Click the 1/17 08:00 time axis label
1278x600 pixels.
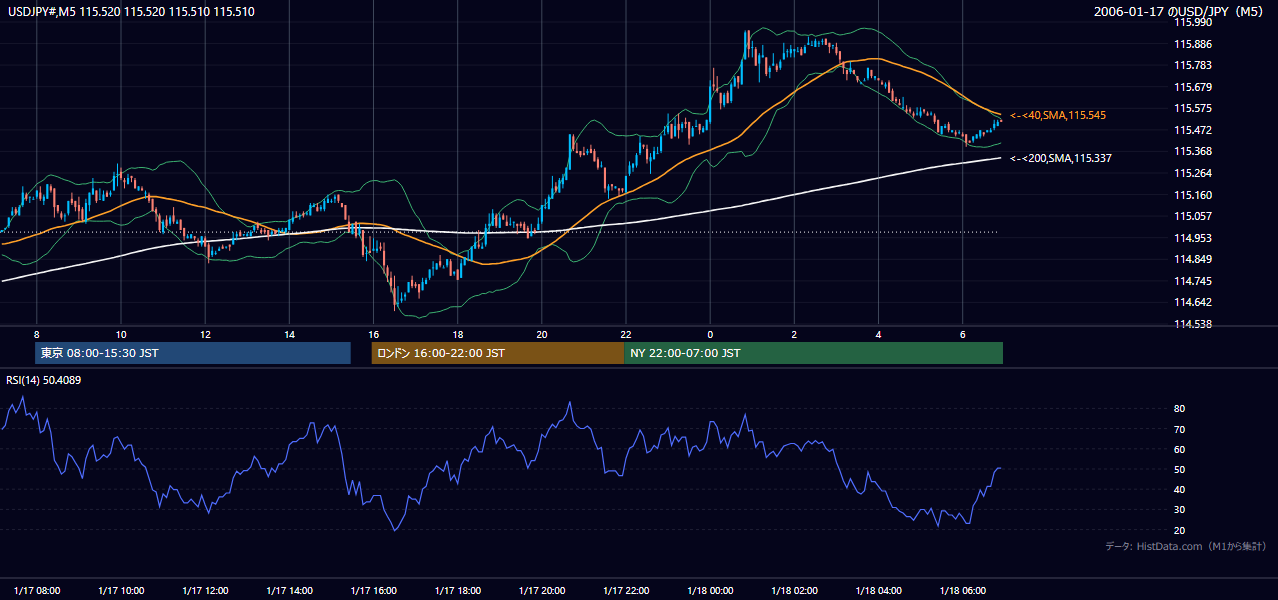[37, 590]
